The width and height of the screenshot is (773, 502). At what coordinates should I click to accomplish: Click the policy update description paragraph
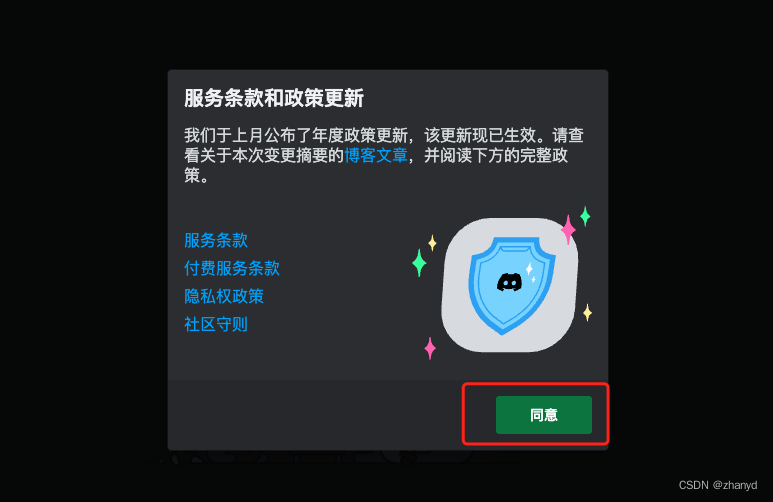pyautogui.click(x=384, y=155)
